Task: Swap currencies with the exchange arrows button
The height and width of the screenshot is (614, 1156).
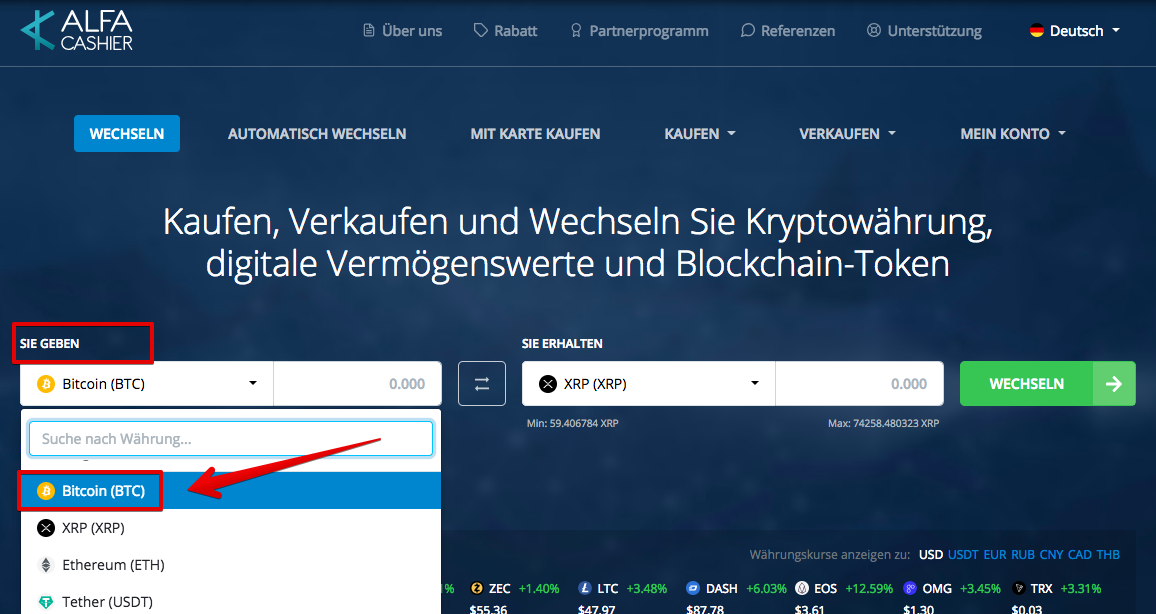Action: pos(481,383)
